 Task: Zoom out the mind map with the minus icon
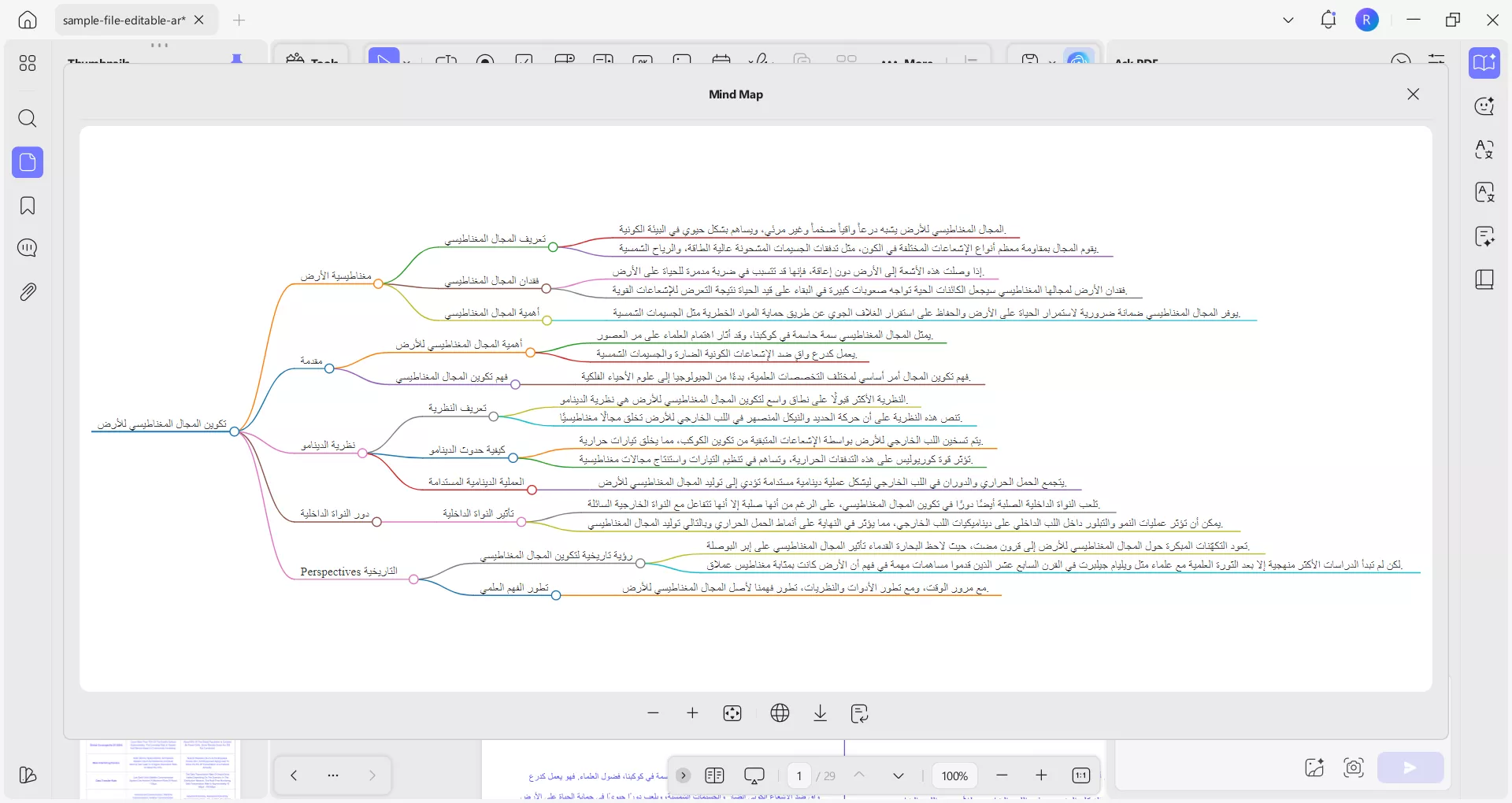pos(653,713)
